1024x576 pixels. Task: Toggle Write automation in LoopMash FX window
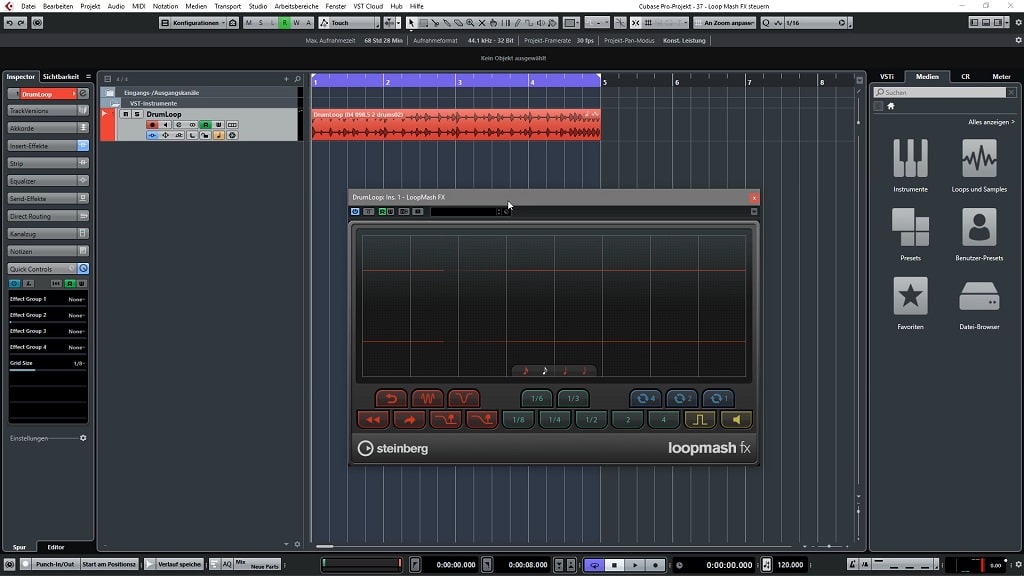pyautogui.click(x=391, y=212)
